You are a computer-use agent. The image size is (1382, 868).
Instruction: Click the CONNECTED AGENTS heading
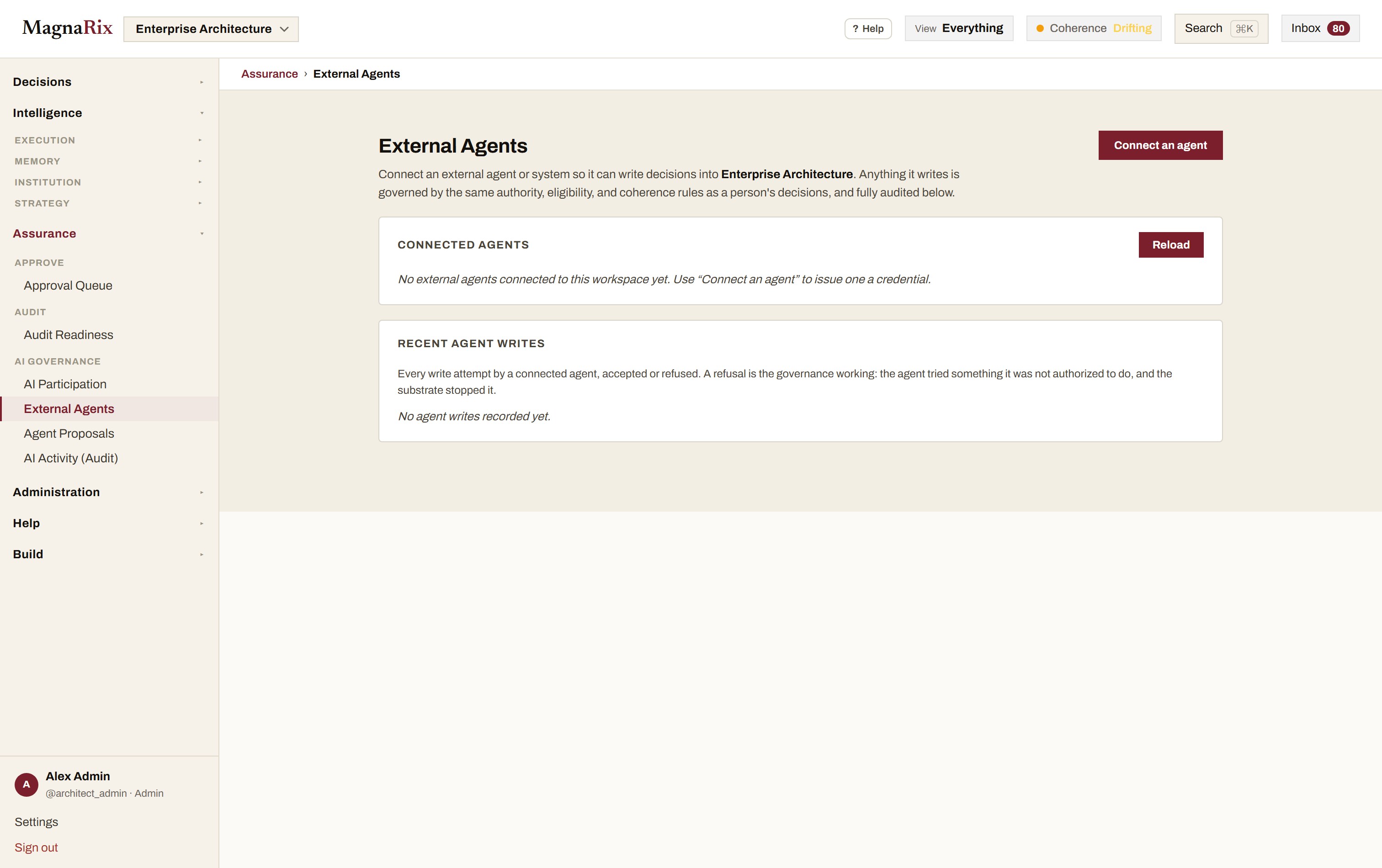463,244
